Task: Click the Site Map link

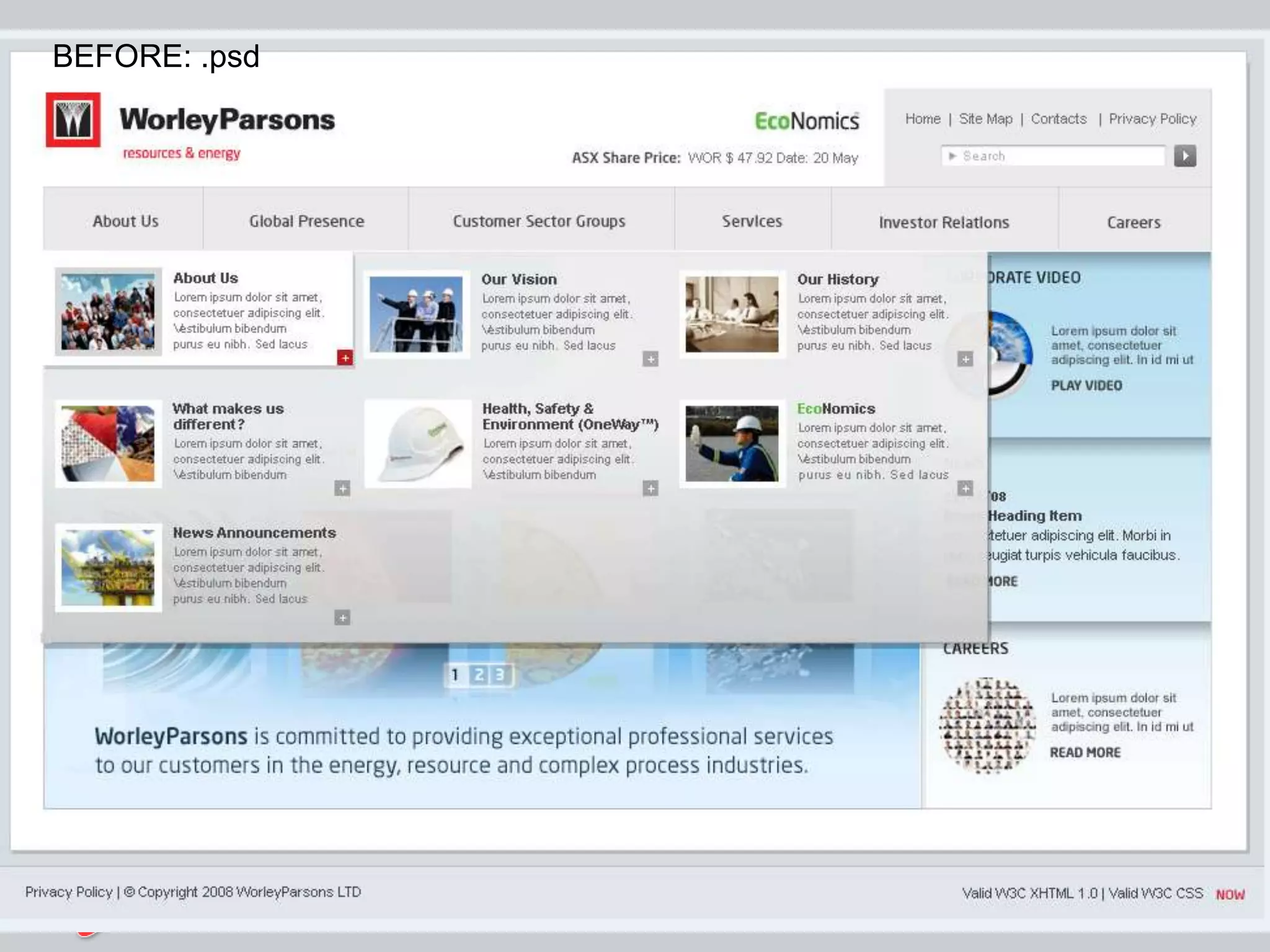Action: click(x=985, y=119)
